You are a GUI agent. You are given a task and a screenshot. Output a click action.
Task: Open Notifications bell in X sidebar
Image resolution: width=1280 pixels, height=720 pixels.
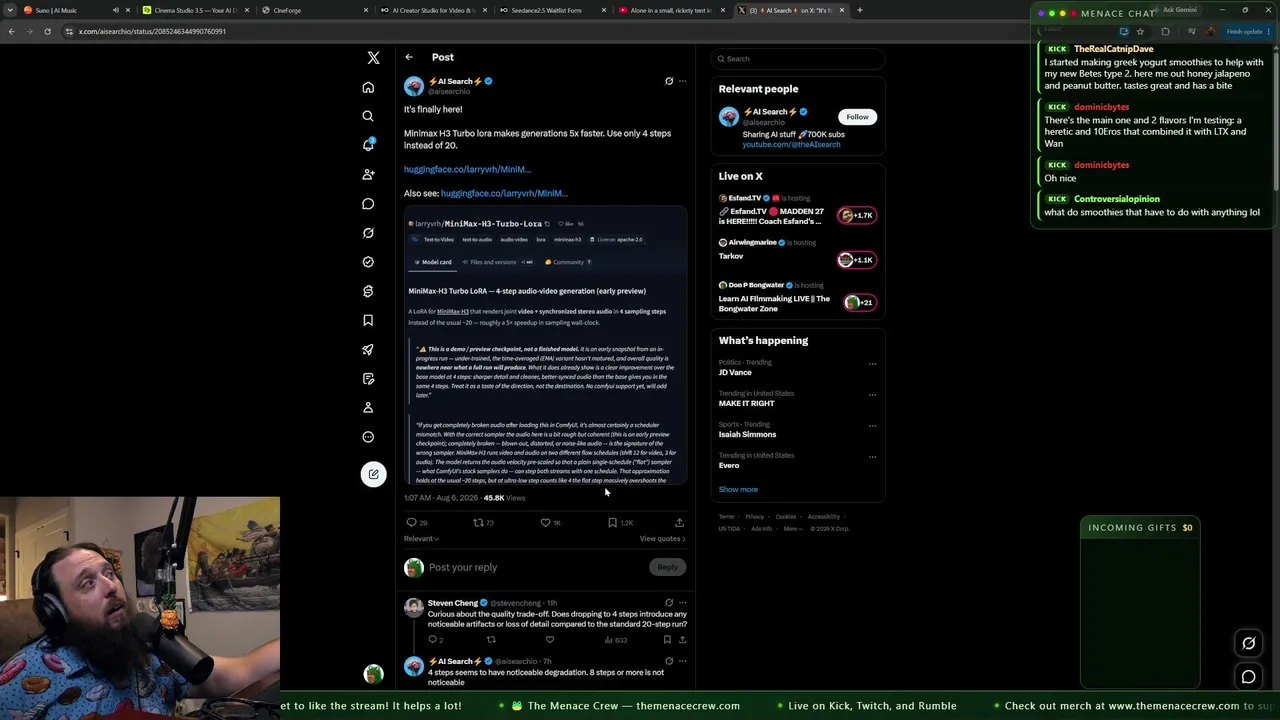pos(368,145)
